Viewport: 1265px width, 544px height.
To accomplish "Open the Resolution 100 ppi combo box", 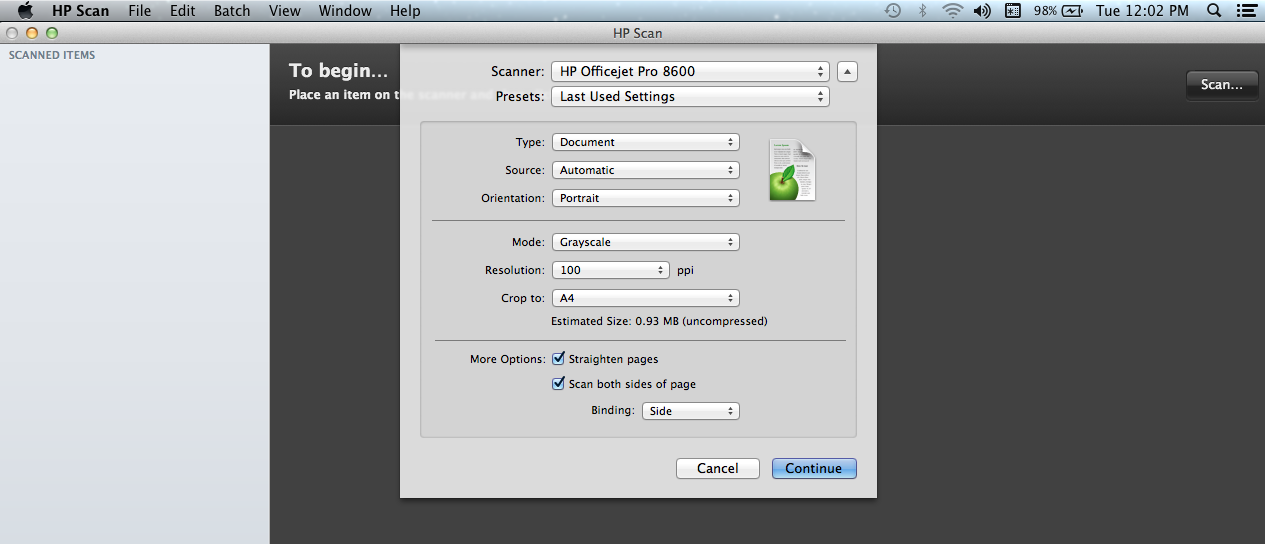I will tap(610, 270).
